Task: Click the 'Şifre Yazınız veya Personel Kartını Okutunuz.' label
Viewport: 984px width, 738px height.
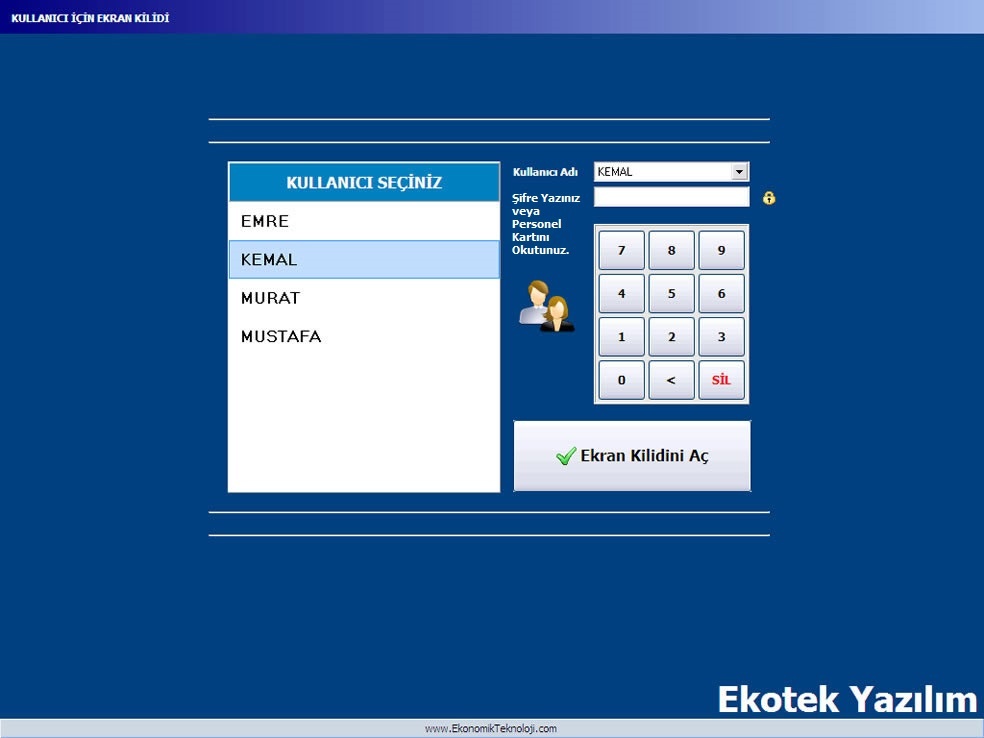Action: tap(545, 224)
